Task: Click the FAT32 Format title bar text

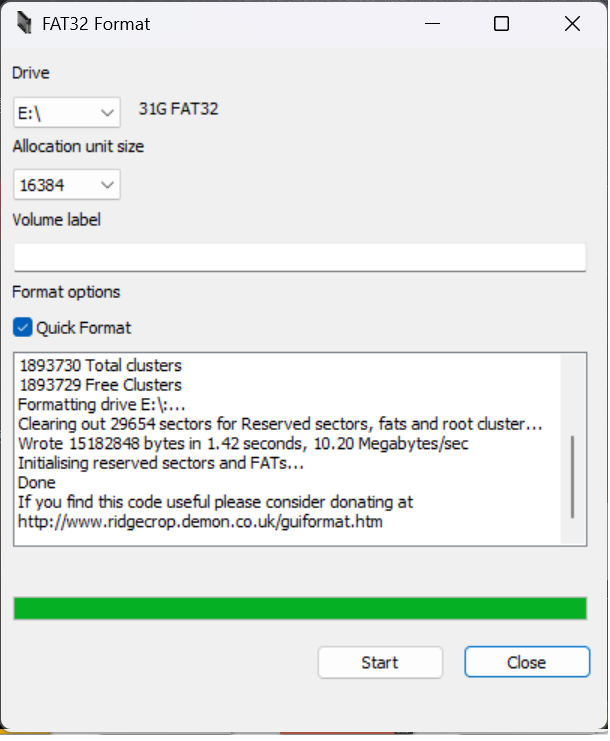Action: tap(96, 24)
